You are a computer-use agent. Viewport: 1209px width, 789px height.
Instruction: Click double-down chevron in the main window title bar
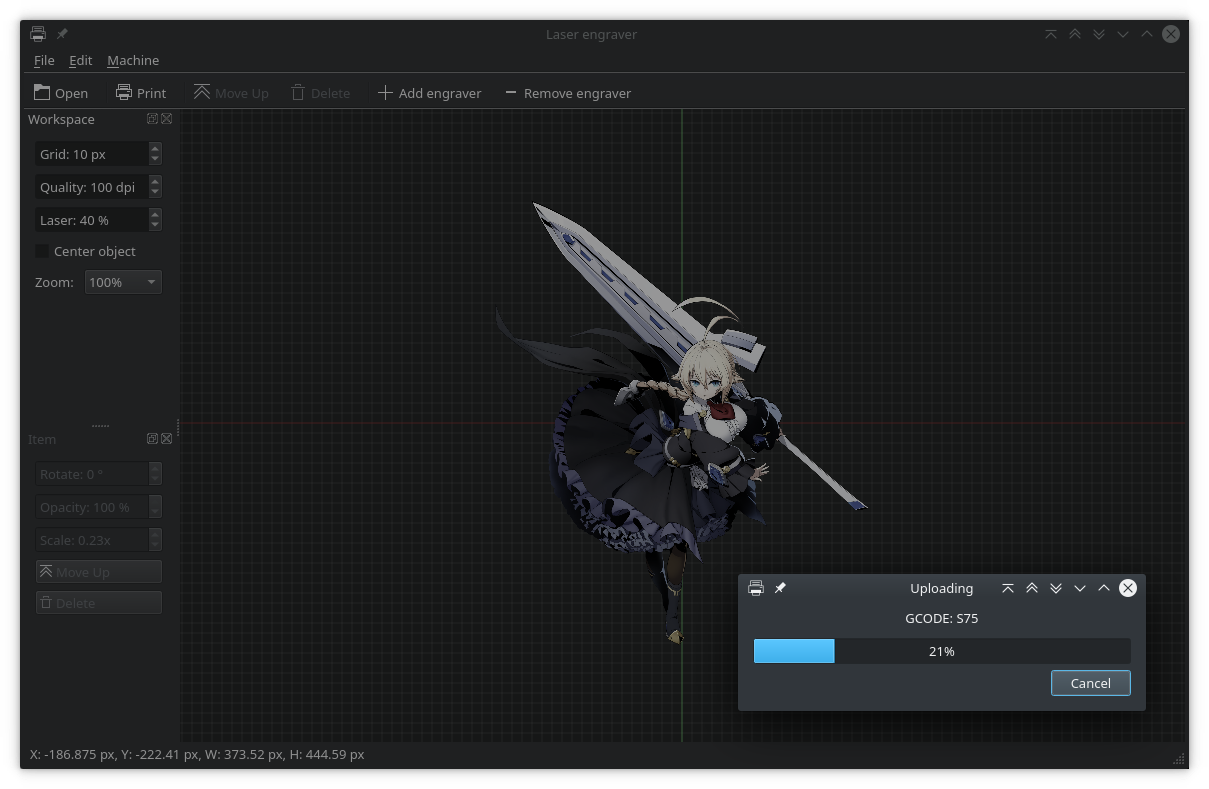click(1099, 34)
